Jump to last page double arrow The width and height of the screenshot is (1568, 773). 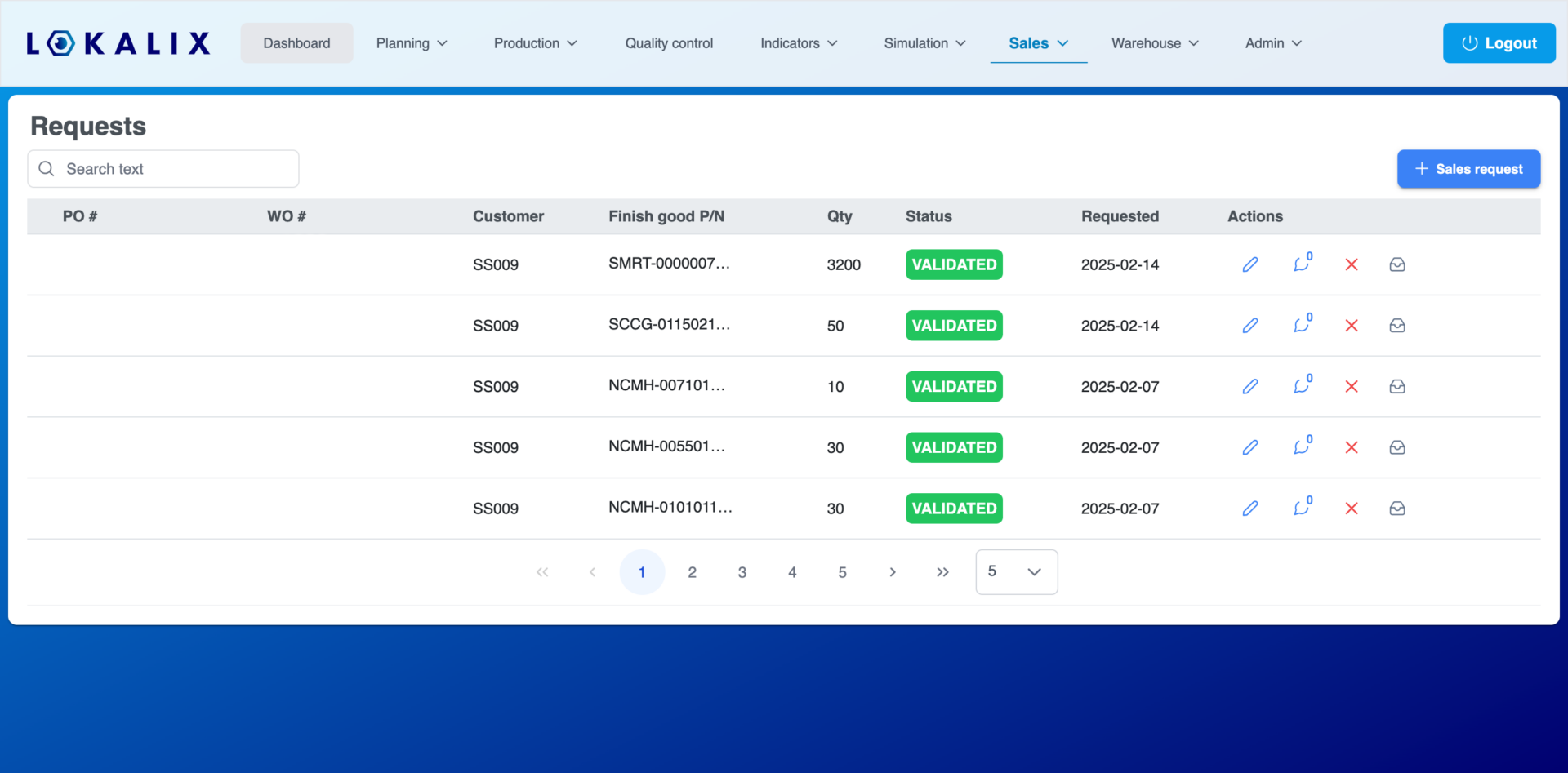click(942, 572)
